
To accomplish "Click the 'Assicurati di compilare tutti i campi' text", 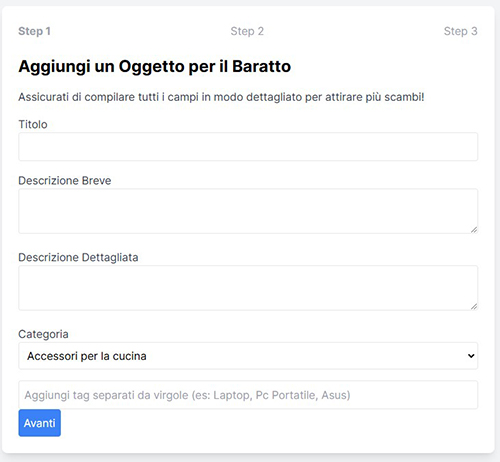I will [108, 97].
